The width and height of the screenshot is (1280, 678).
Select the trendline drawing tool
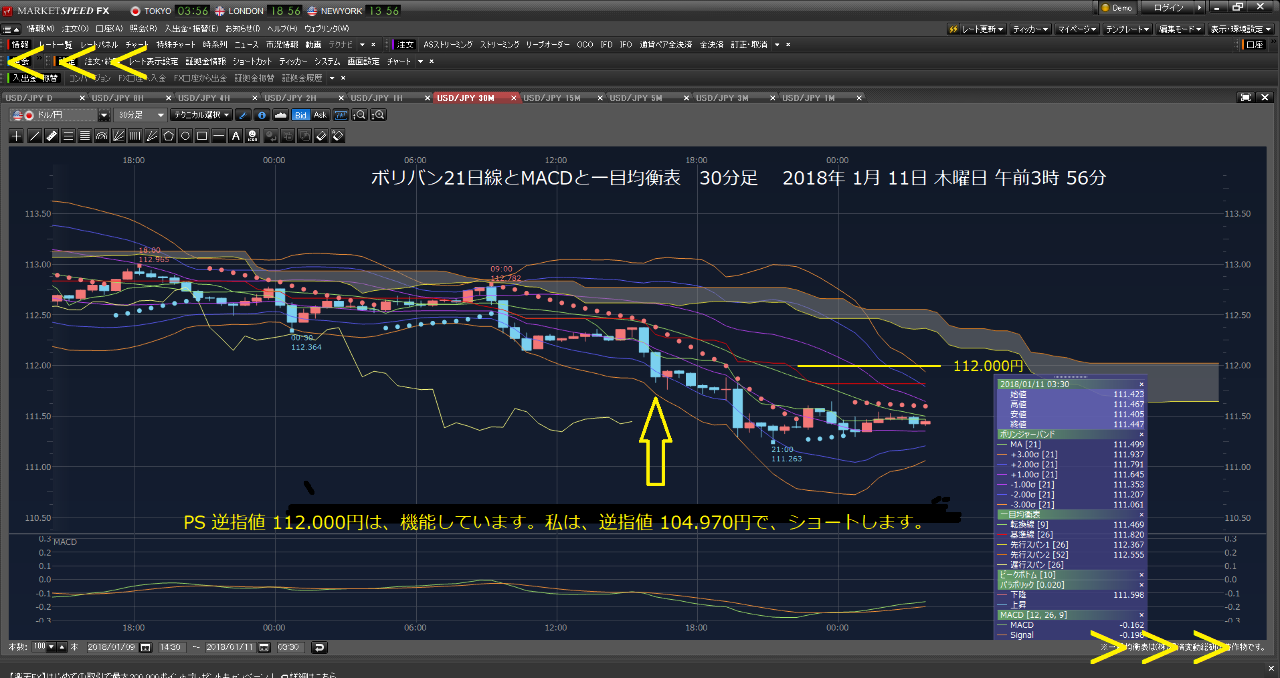(34, 135)
